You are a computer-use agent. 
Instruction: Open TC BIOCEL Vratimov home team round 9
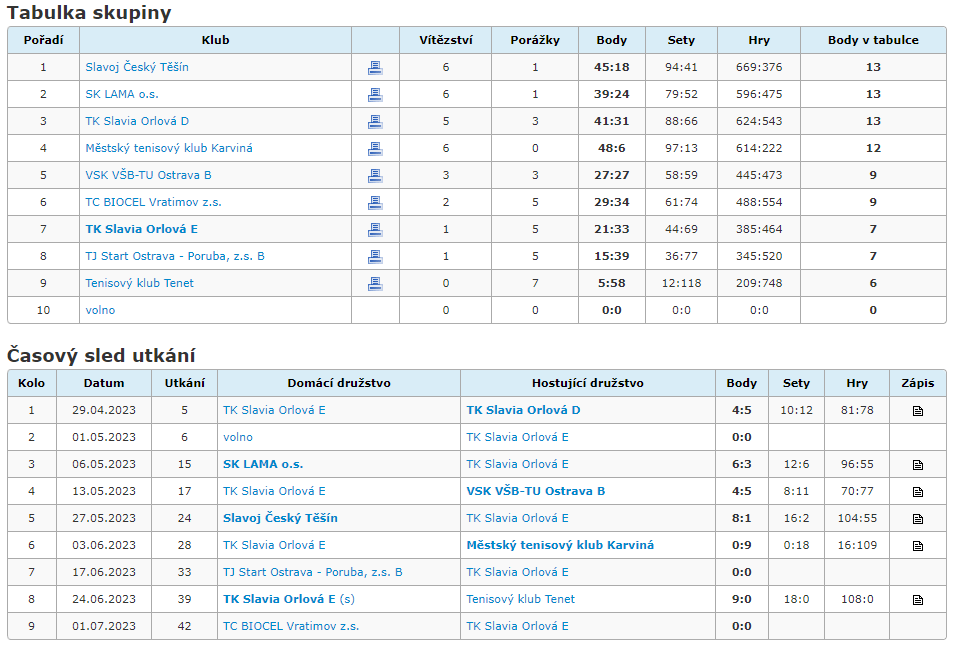tap(291, 626)
